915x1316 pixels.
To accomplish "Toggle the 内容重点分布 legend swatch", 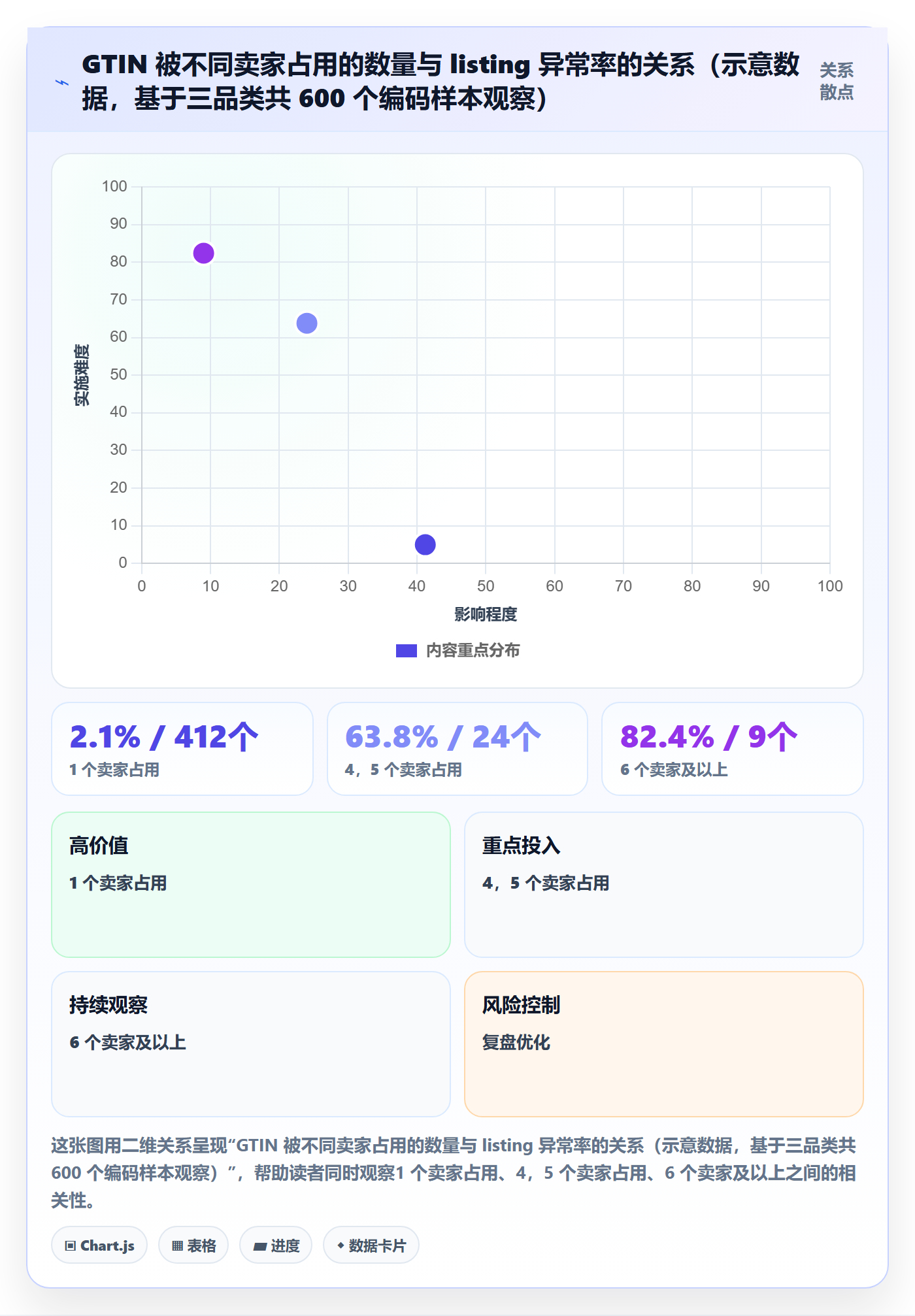I will coord(406,651).
